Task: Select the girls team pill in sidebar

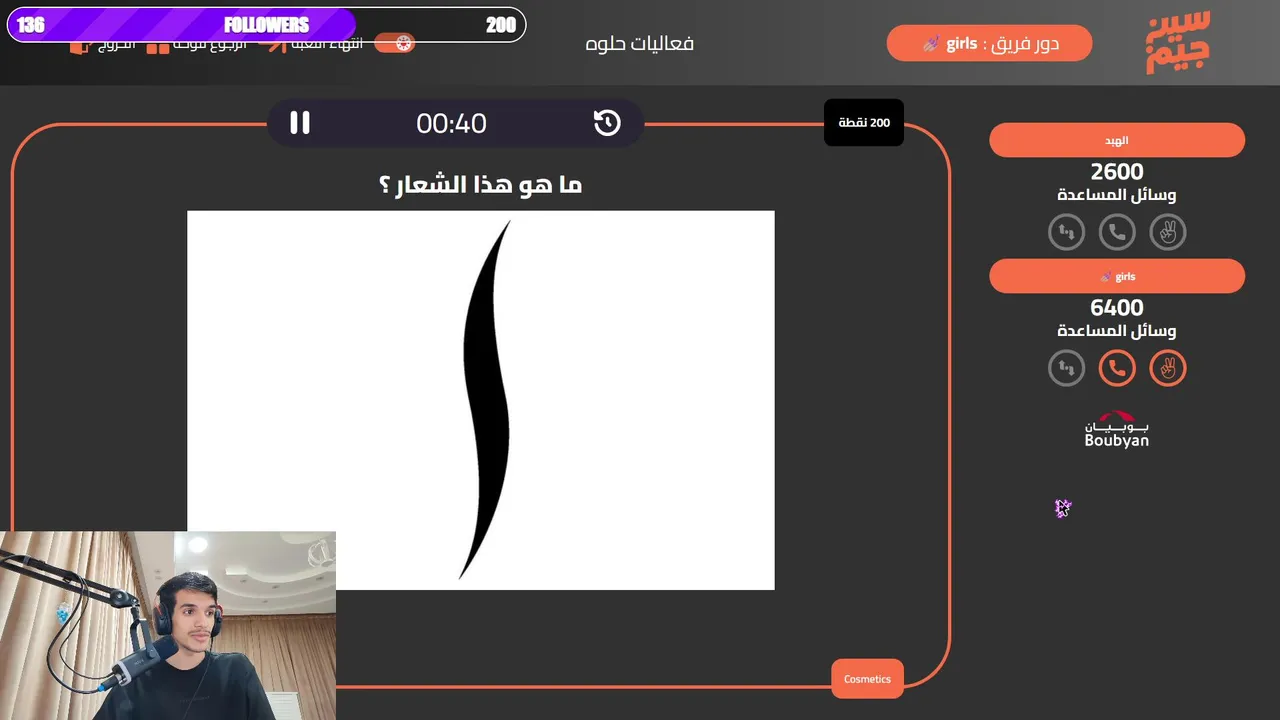Action: tap(1117, 277)
